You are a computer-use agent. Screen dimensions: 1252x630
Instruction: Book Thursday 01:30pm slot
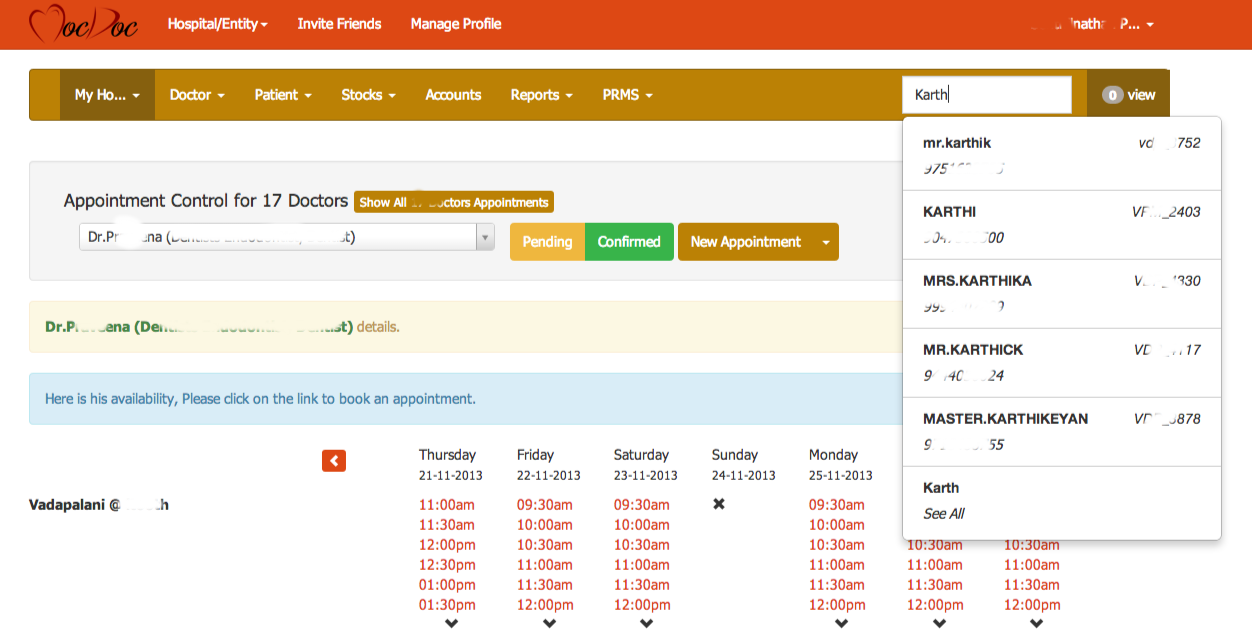[x=447, y=605]
